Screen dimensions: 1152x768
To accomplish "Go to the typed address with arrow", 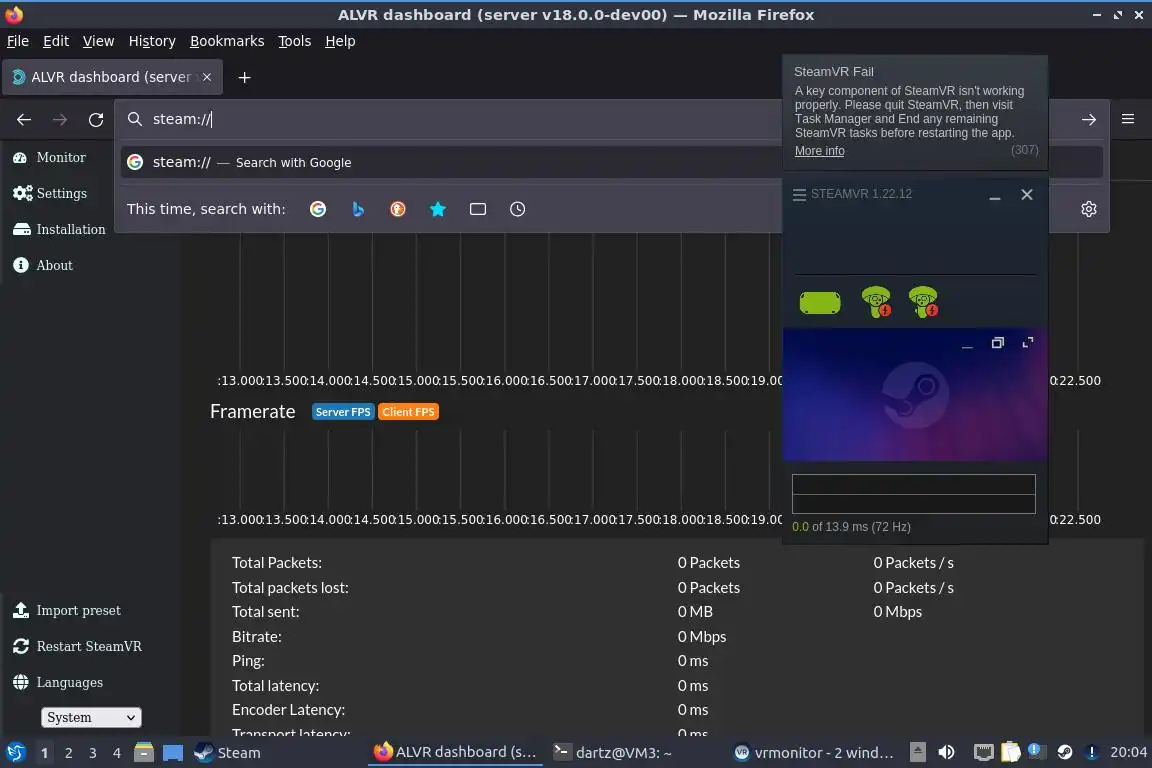I will point(1089,120).
